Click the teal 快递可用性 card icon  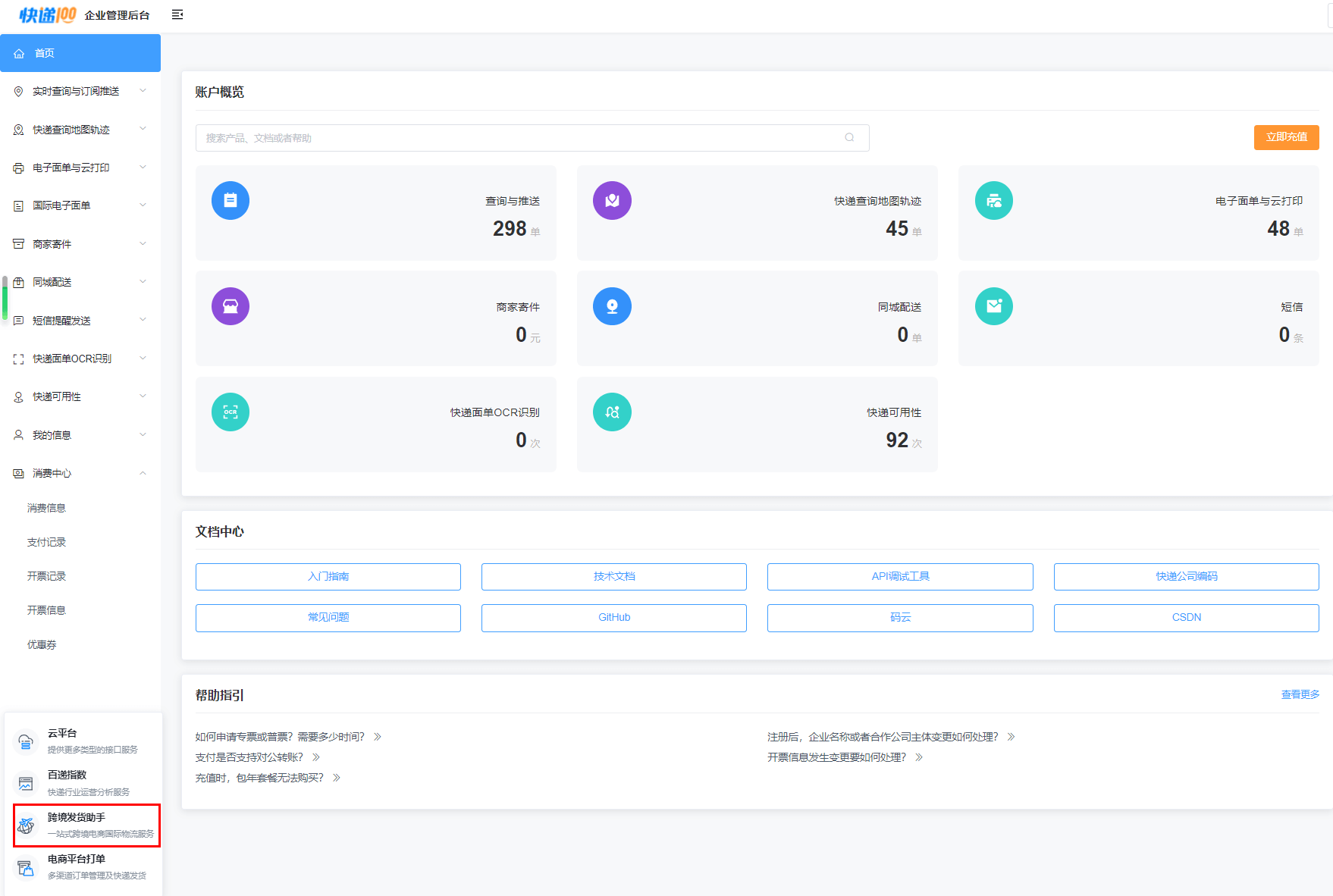pyautogui.click(x=612, y=412)
